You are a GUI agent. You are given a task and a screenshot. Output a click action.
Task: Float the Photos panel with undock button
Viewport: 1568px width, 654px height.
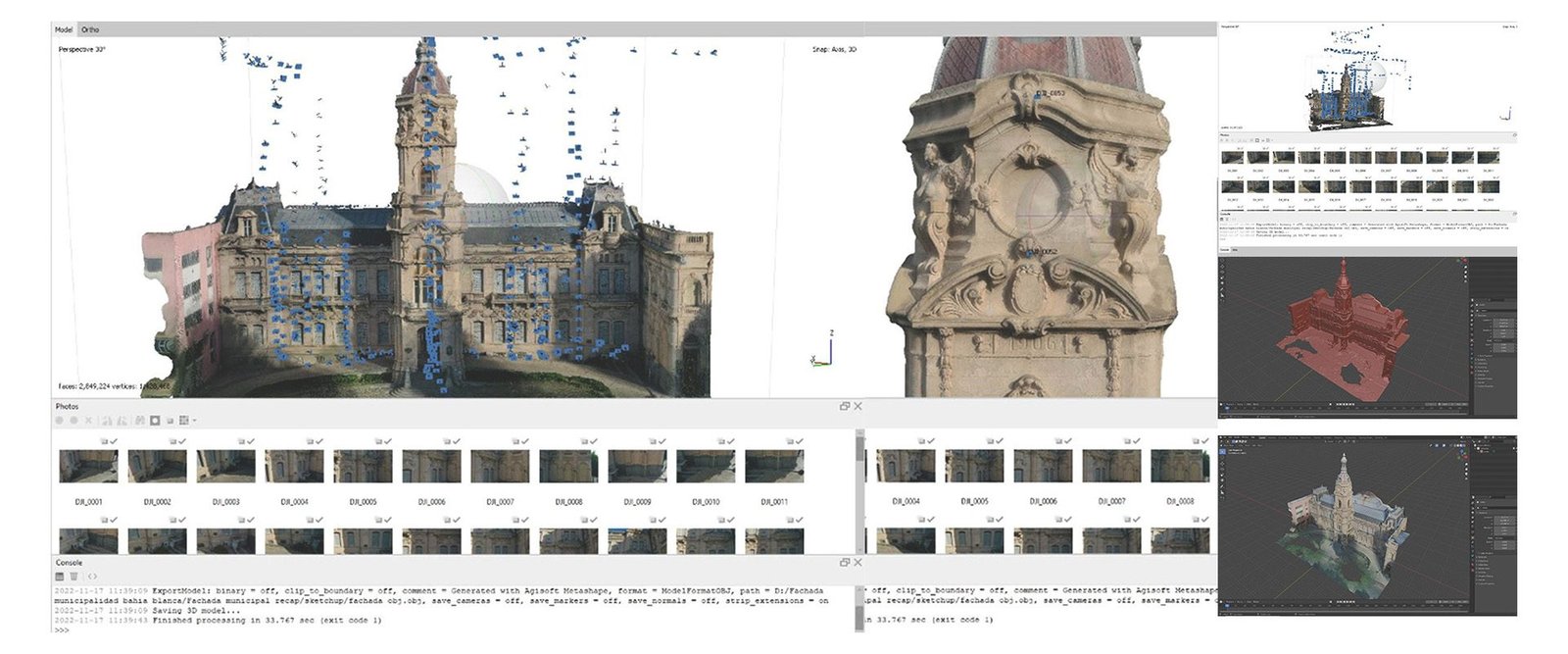(x=844, y=406)
